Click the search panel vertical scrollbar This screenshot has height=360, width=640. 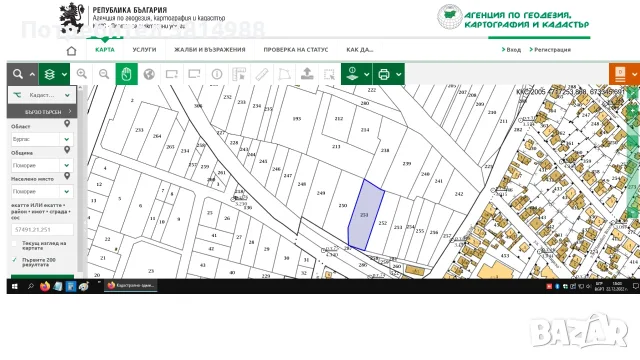pos(80,180)
